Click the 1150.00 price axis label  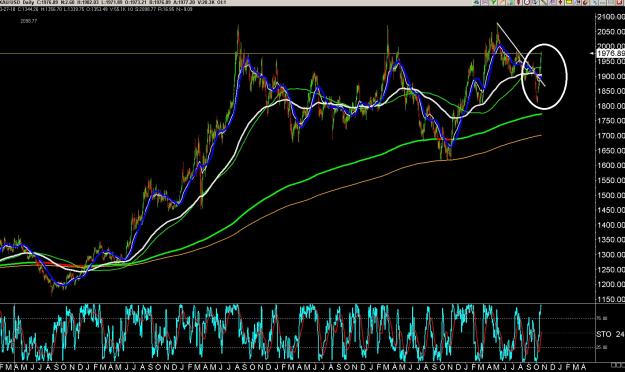pos(611,299)
